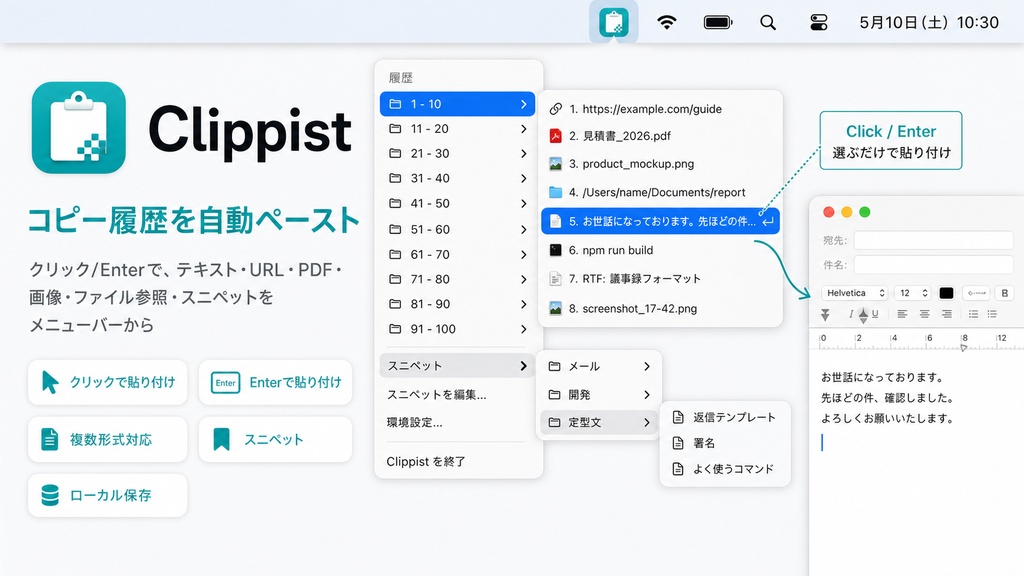Click the return key icon on item 5

coord(768,221)
